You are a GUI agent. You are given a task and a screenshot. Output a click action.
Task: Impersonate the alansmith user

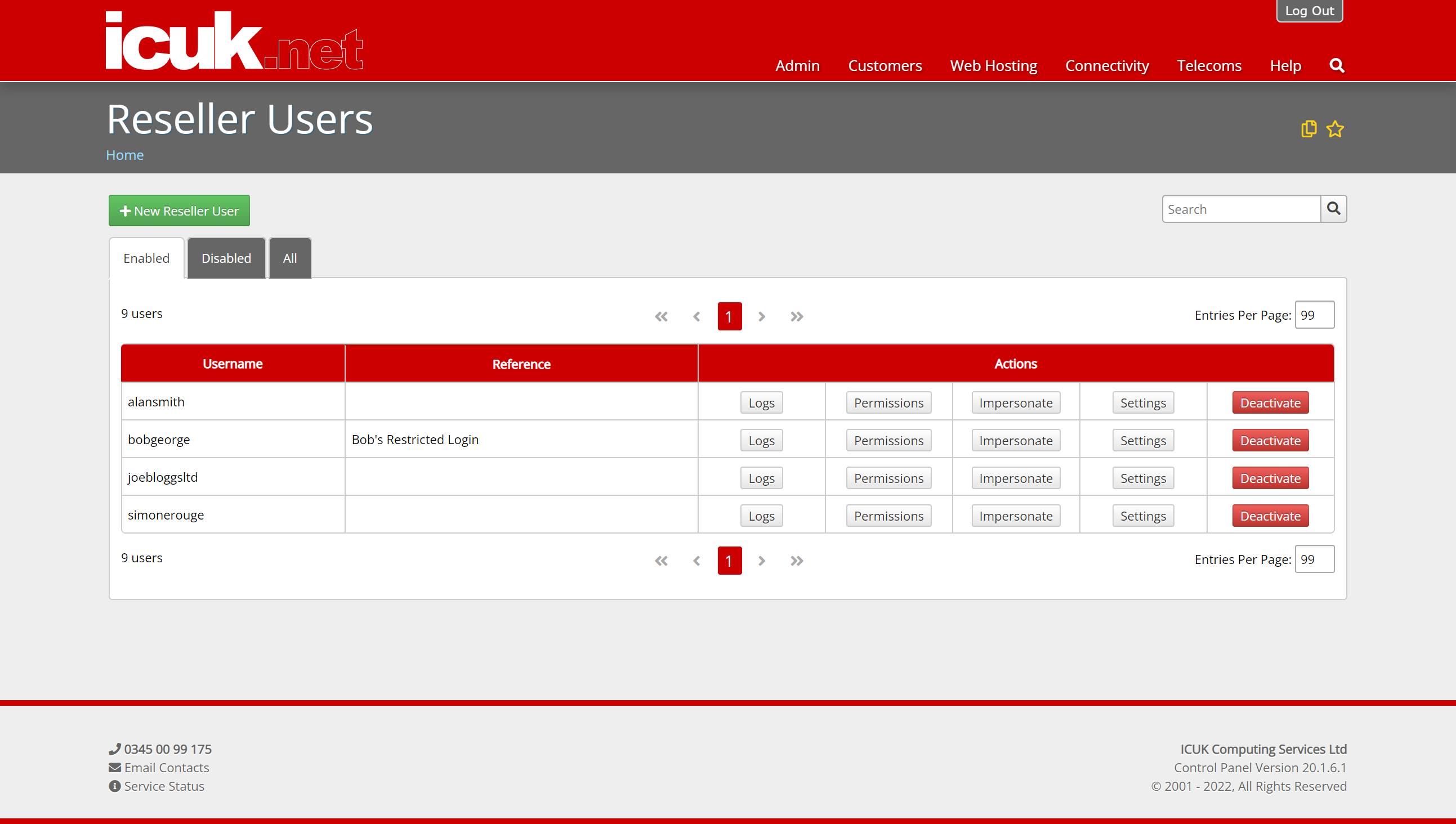click(x=1016, y=402)
